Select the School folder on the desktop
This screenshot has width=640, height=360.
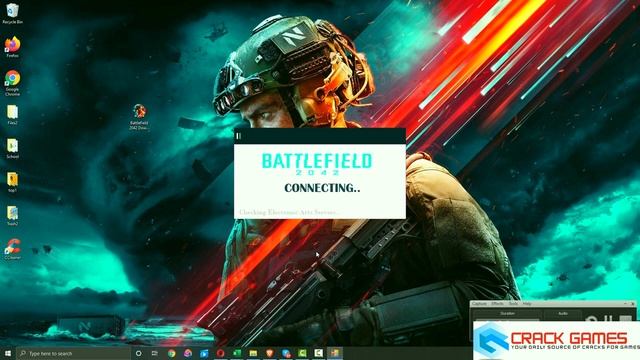12,149
